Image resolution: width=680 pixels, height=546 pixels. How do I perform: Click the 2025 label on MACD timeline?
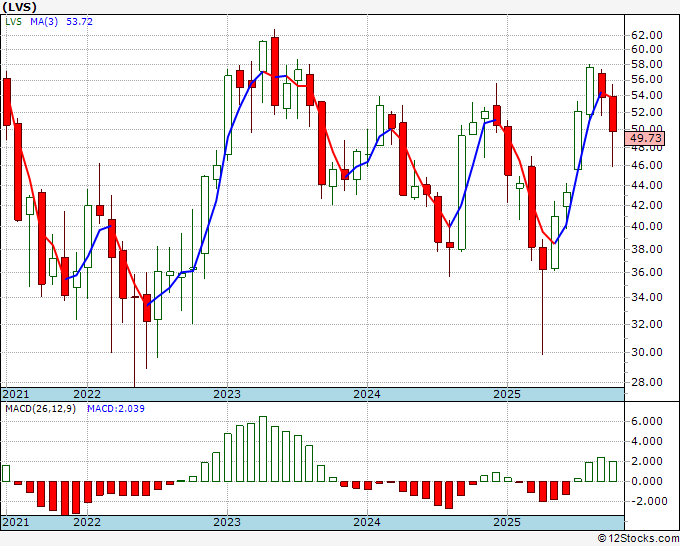[507, 522]
